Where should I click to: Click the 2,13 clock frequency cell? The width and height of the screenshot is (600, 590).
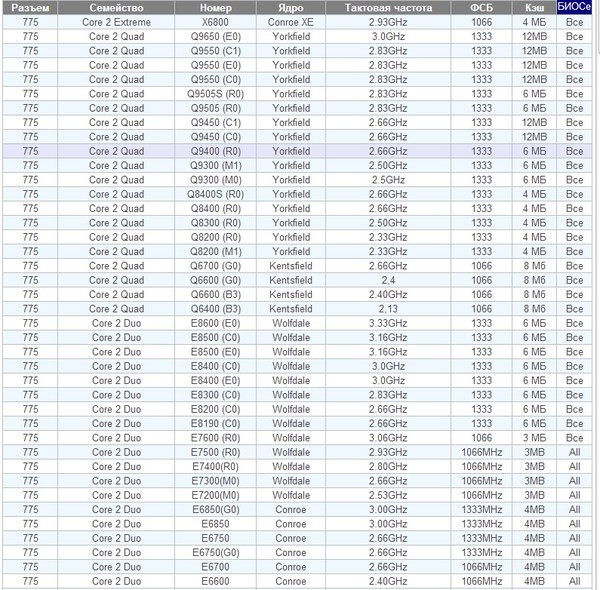388,309
